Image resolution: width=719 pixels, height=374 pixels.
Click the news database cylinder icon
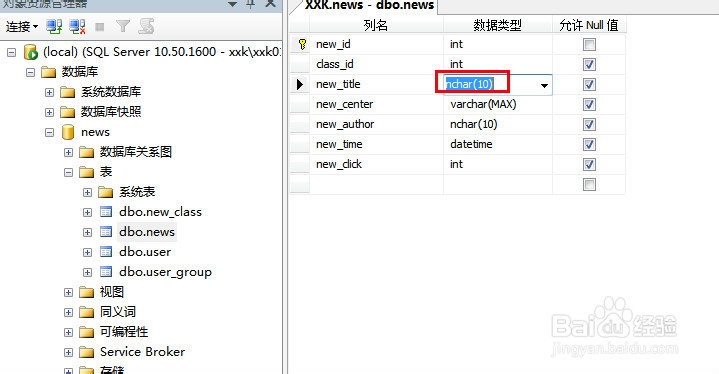[x=67, y=132]
